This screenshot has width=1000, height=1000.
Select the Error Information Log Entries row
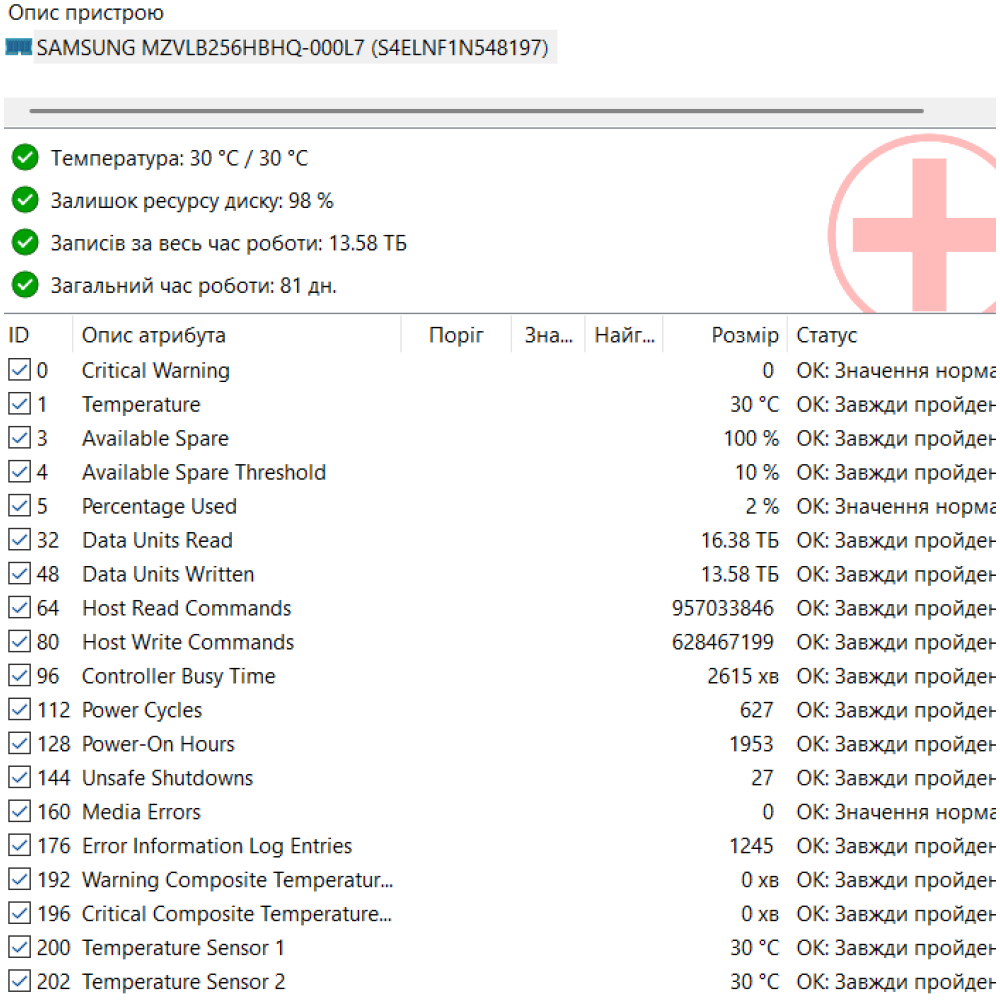coord(217,846)
